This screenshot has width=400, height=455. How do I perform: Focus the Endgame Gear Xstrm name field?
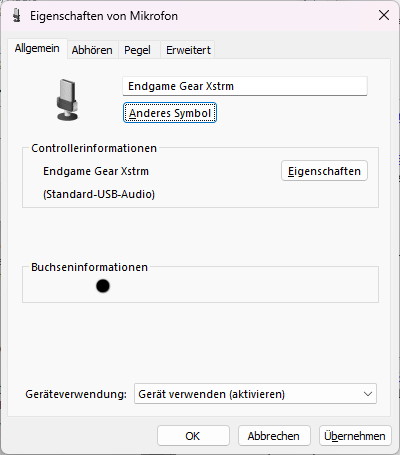tap(245, 86)
